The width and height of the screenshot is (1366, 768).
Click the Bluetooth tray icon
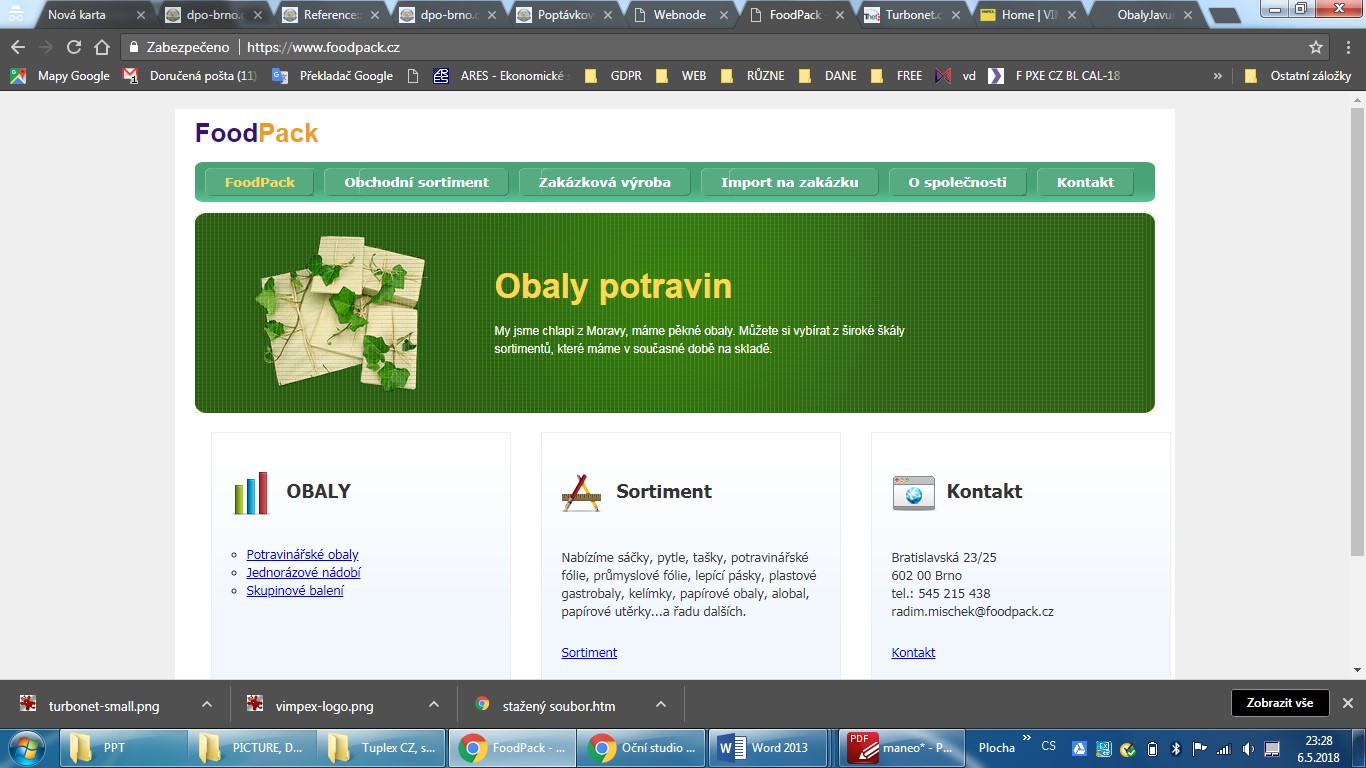pos(1176,749)
